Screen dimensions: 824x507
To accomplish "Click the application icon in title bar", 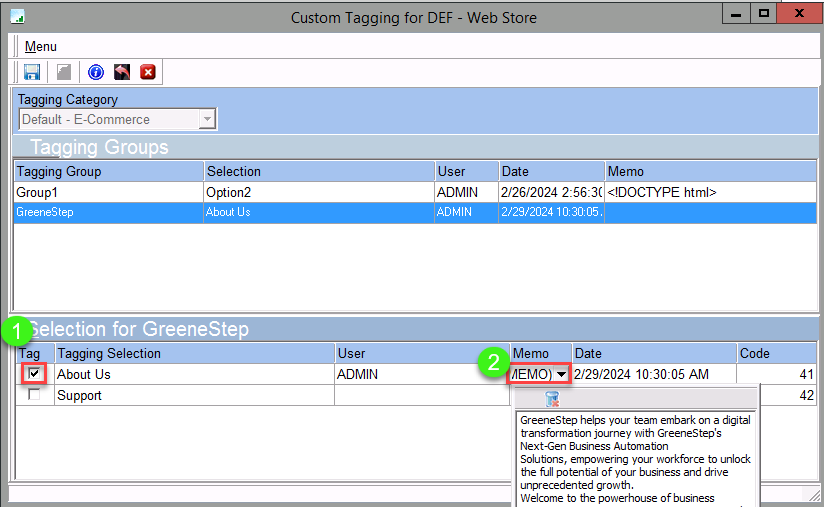I will point(17,17).
